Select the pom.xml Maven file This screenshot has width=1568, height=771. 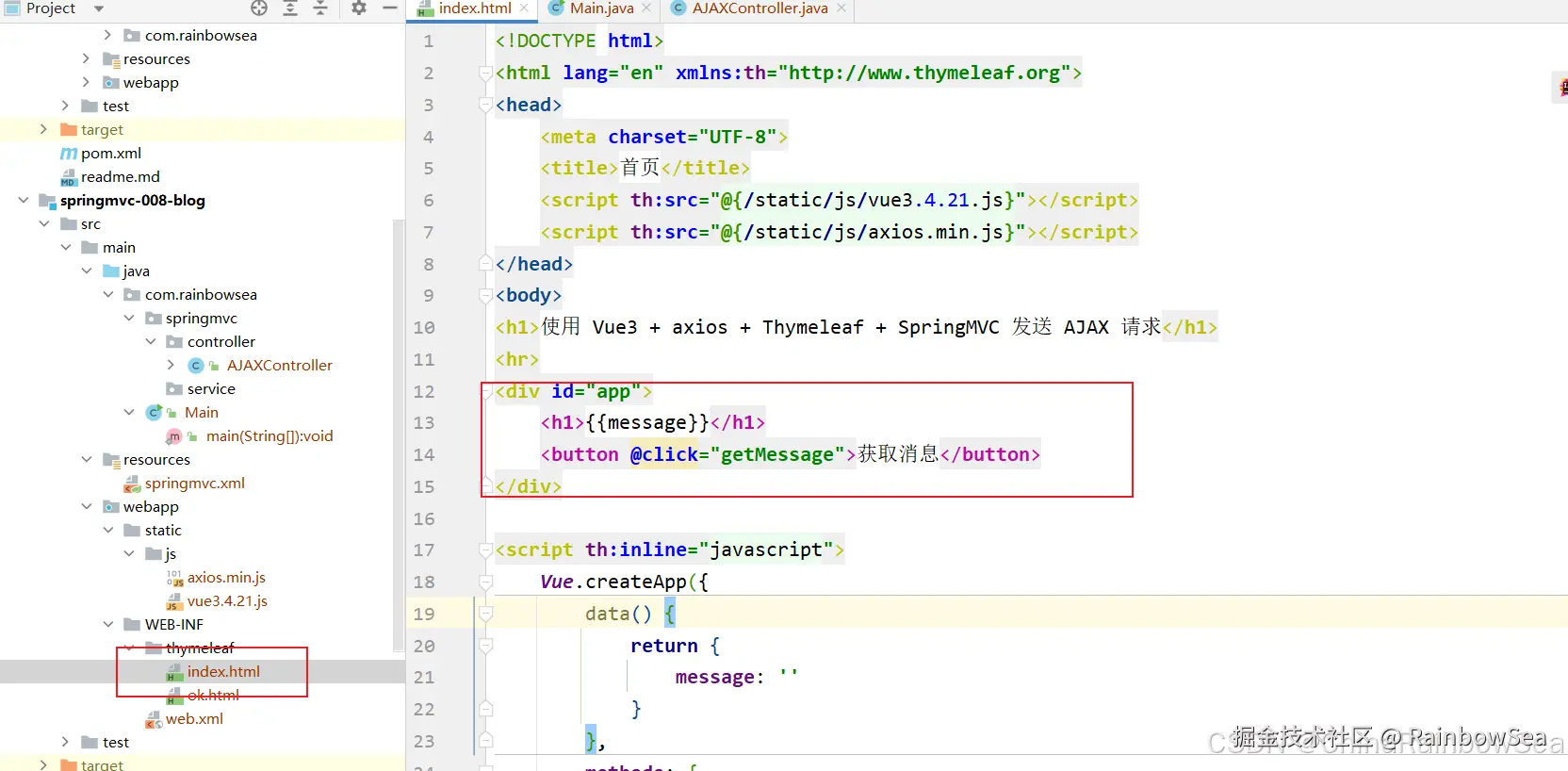click(110, 153)
